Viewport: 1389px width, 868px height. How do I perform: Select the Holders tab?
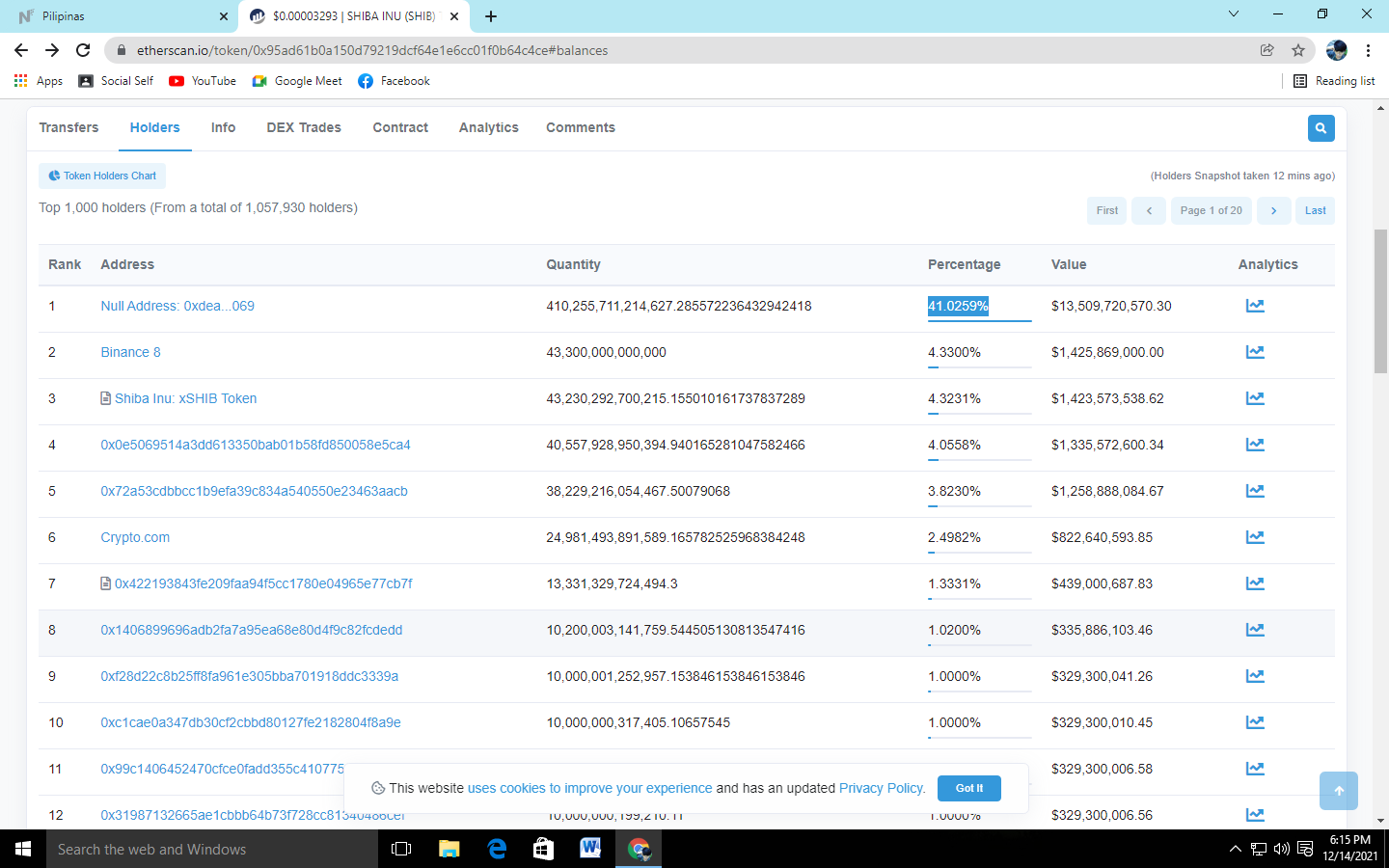[x=155, y=127]
